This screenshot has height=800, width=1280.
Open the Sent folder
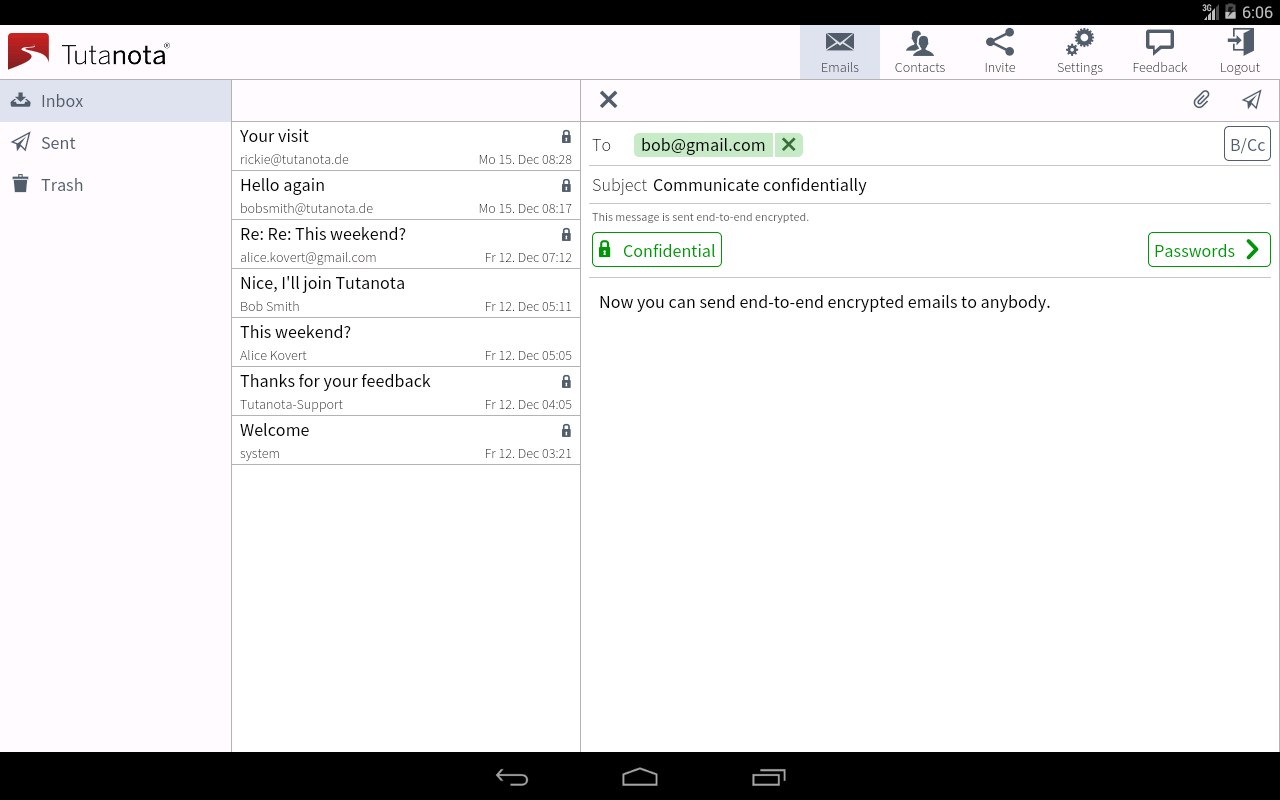pyautogui.click(x=58, y=143)
